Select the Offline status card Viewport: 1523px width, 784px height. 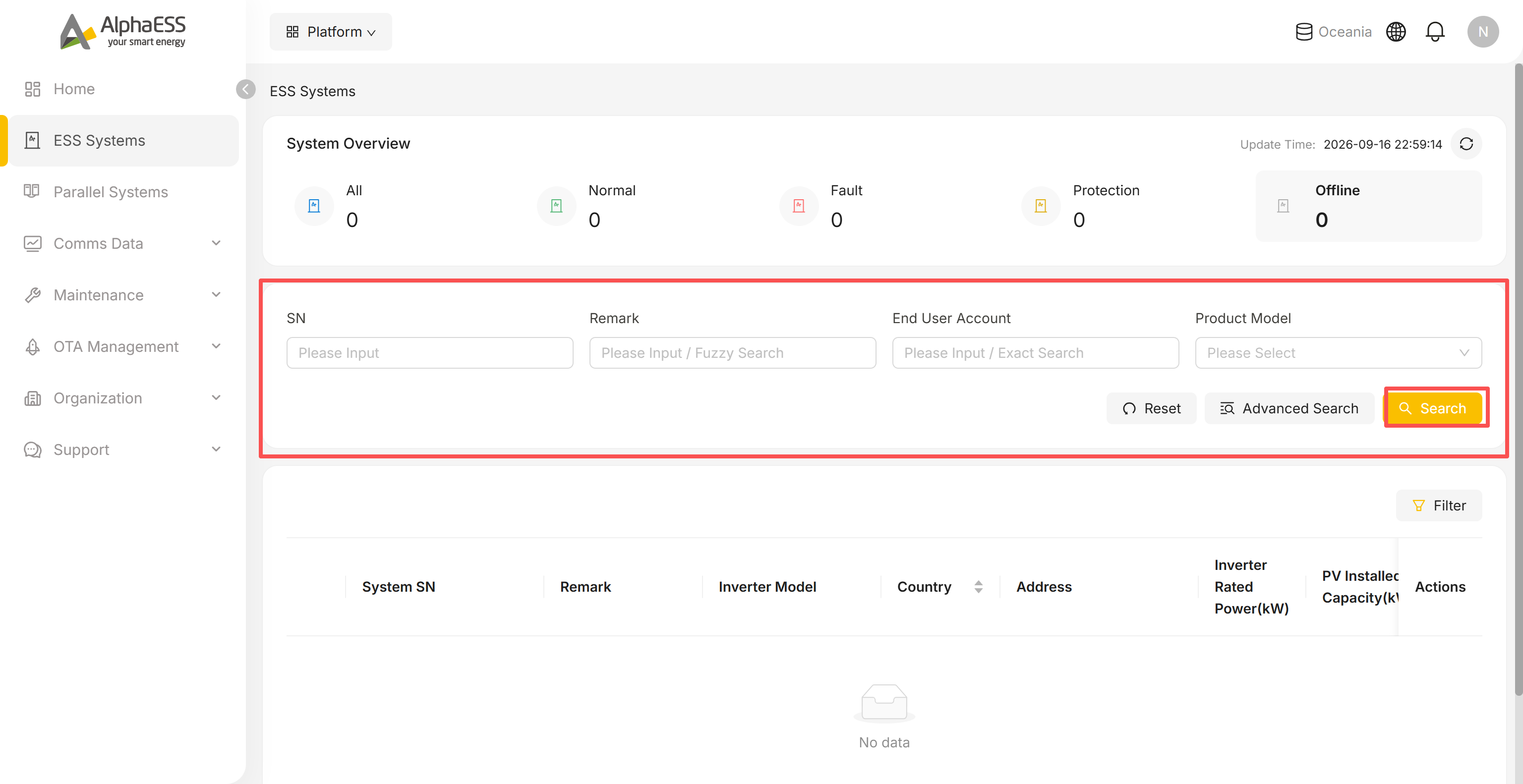(x=1368, y=206)
